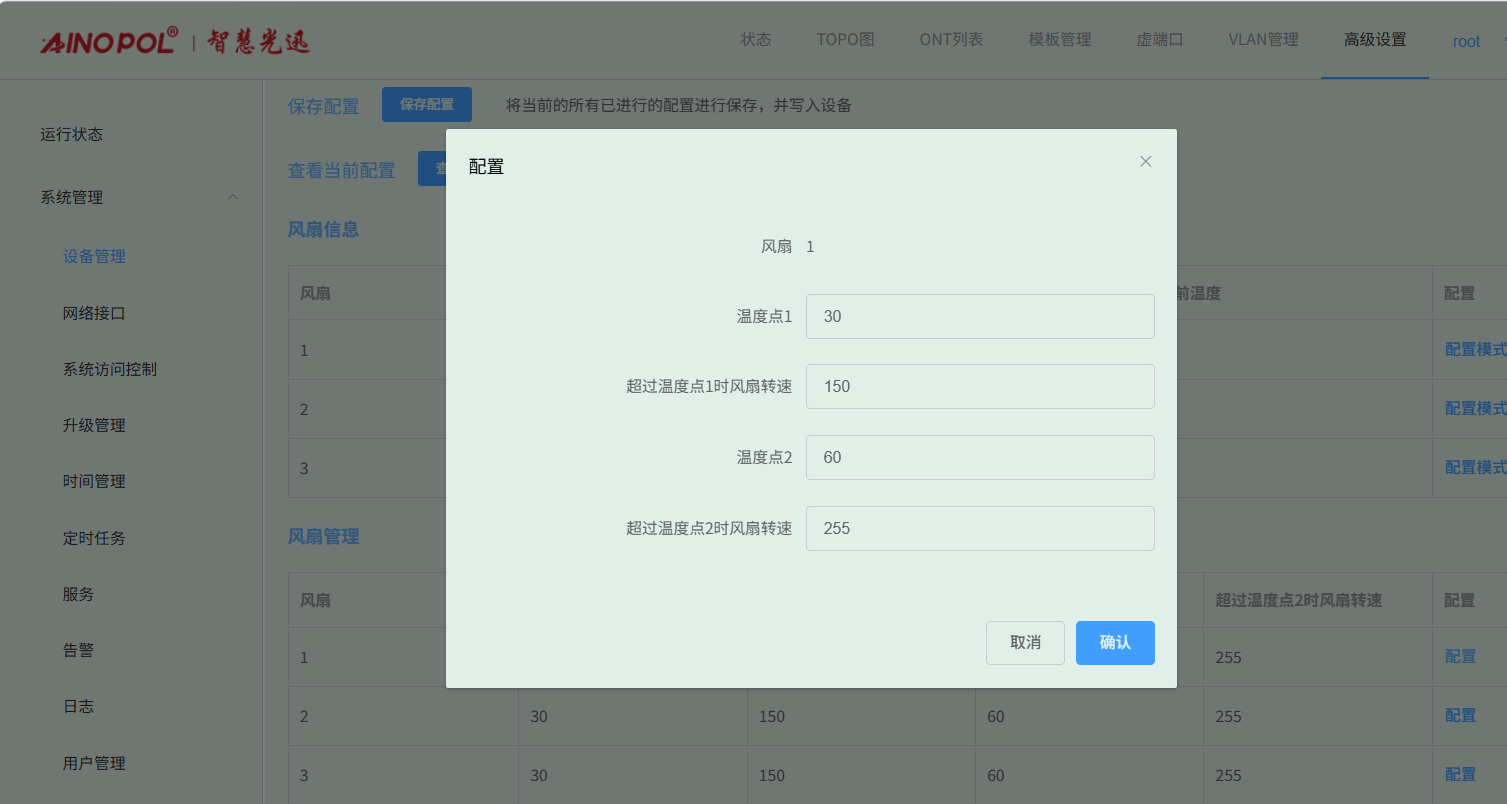Focus the 超过温度点1时风扇转速 input field

pyautogui.click(x=979, y=387)
